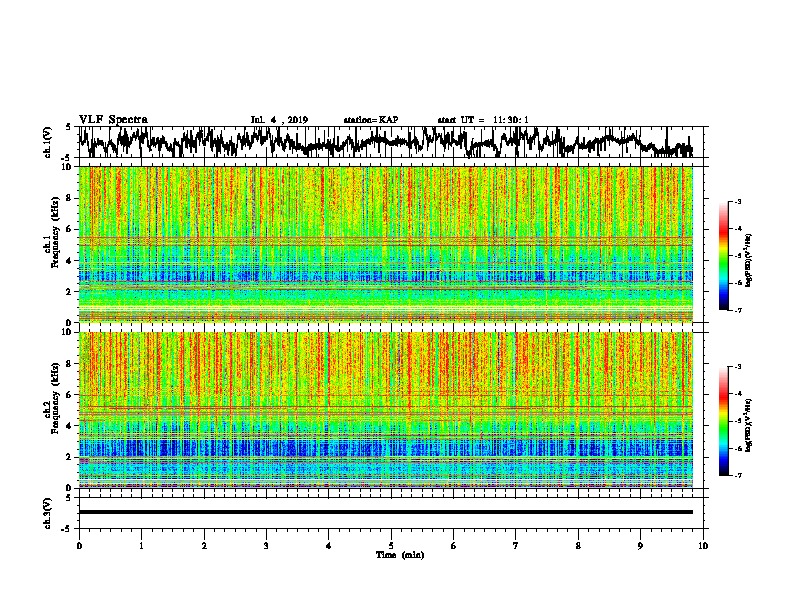Click time axis tick label "3"
Image resolution: width=792 pixels, height=612 pixels.
[266, 546]
